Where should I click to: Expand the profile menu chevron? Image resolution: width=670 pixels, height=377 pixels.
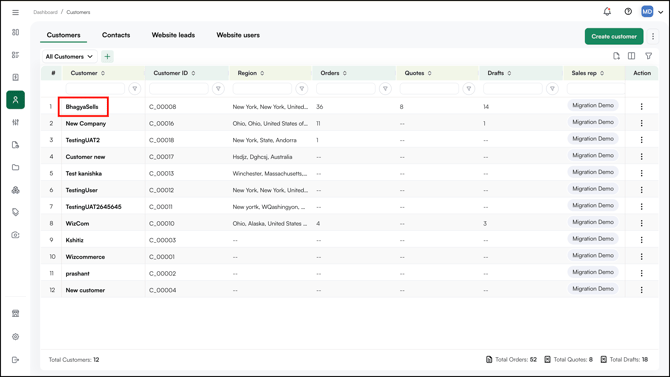coord(661,12)
